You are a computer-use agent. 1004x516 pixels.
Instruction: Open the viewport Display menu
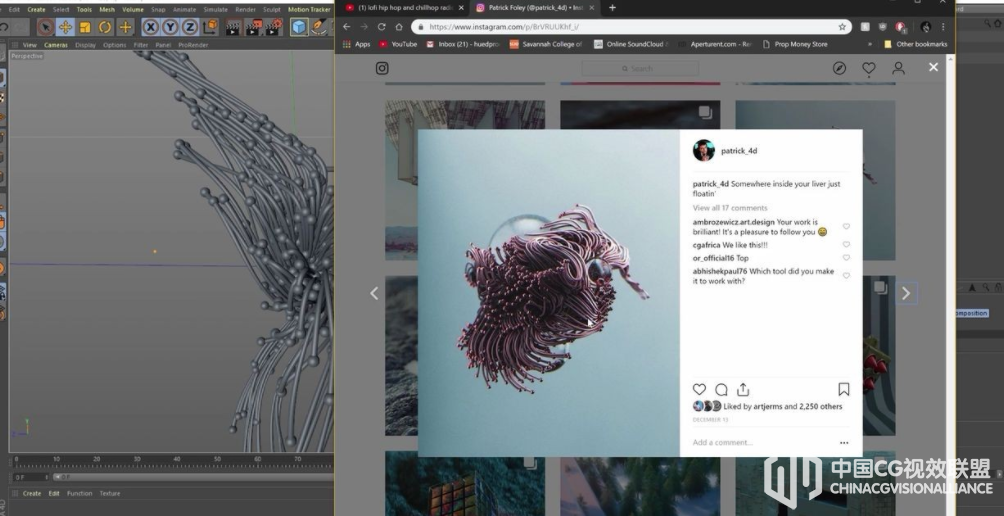85,45
